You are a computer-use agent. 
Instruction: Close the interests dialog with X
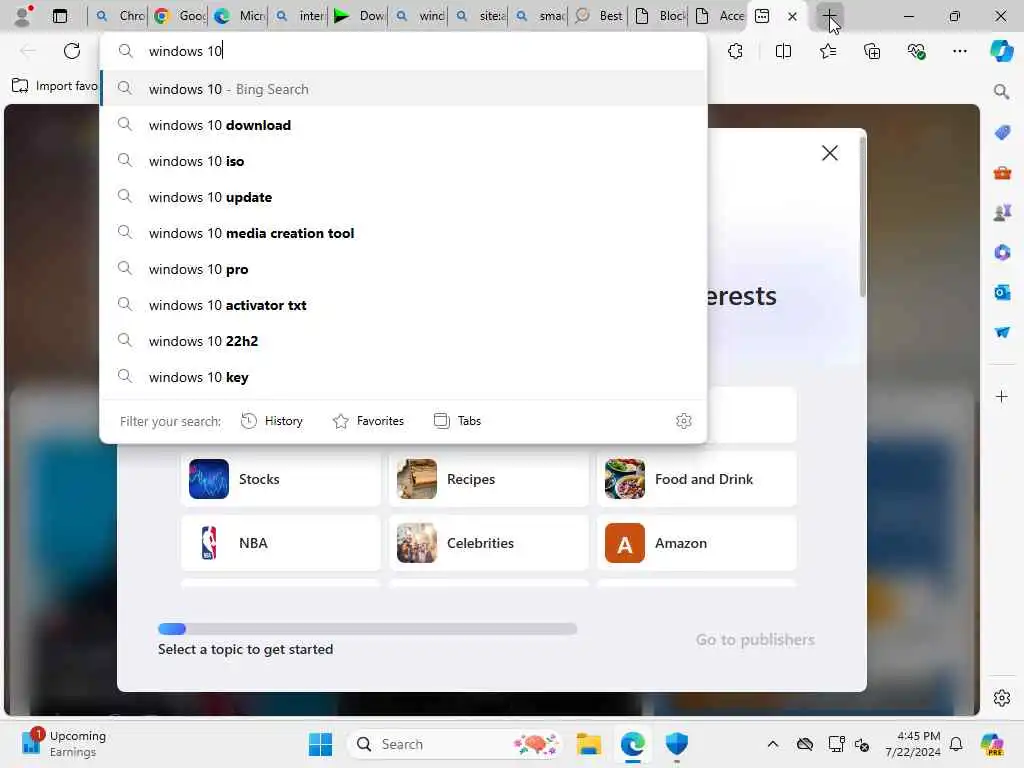pos(829,153)
